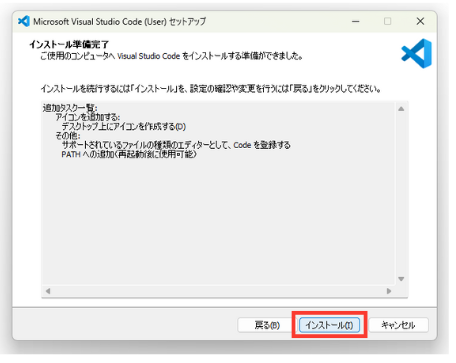Select the PATH への追加 line
Viewport: 456px width, 363px height.
[x=129, y=154]
